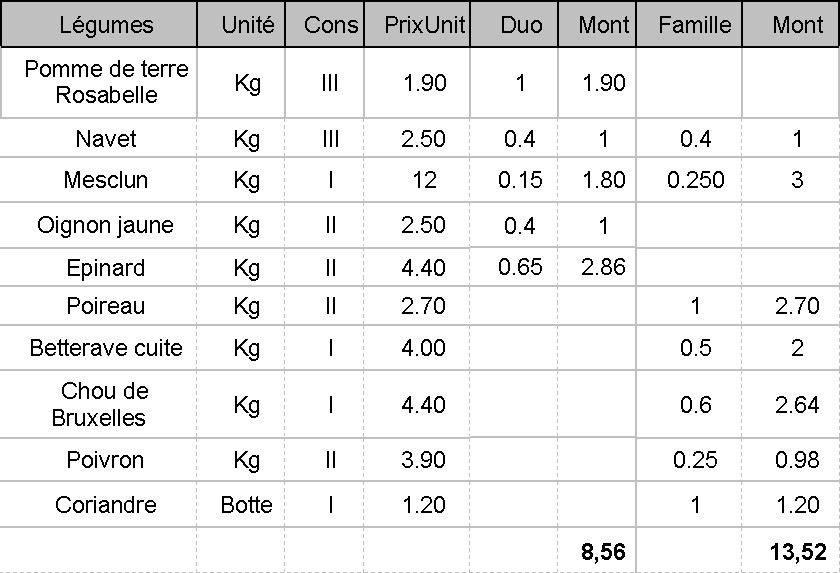
Task: Click the "Poivron" vegetable cell
Action: pyautogui.click(x=106, y=460)
